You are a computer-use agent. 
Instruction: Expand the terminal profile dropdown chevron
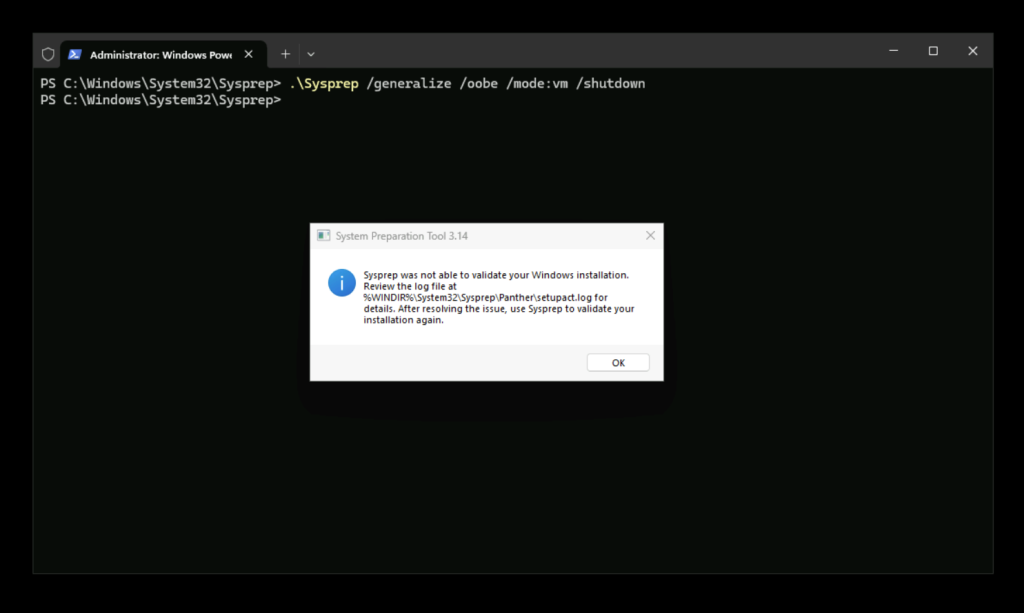(311, 54)
